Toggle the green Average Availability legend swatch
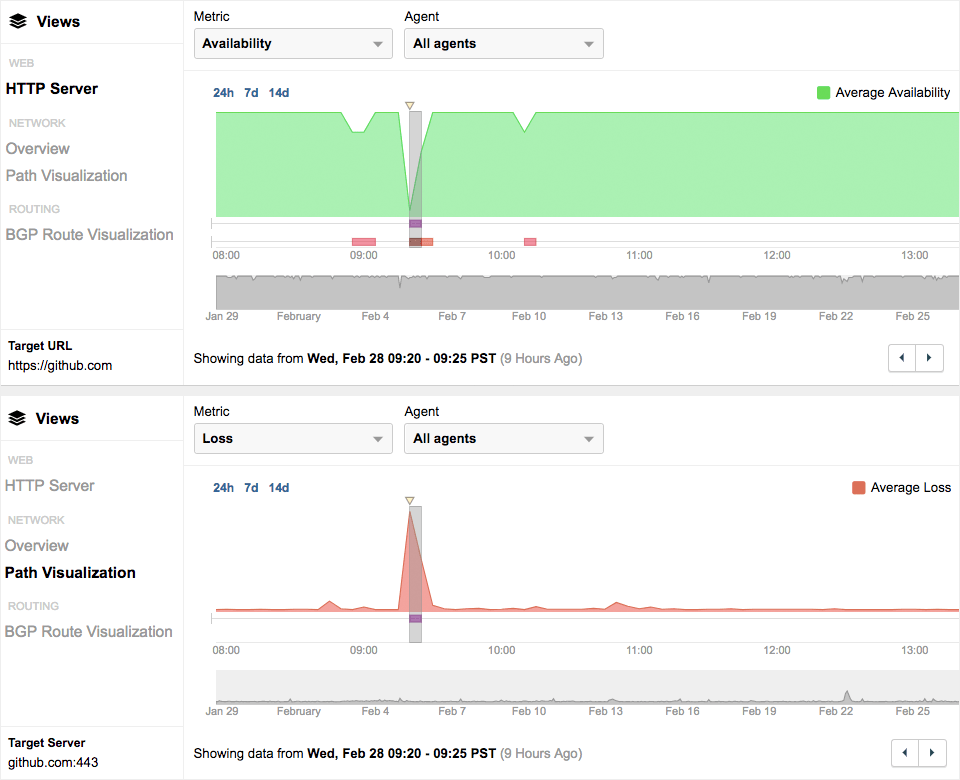This screenshot has width=960, height=780. (823, 93)
